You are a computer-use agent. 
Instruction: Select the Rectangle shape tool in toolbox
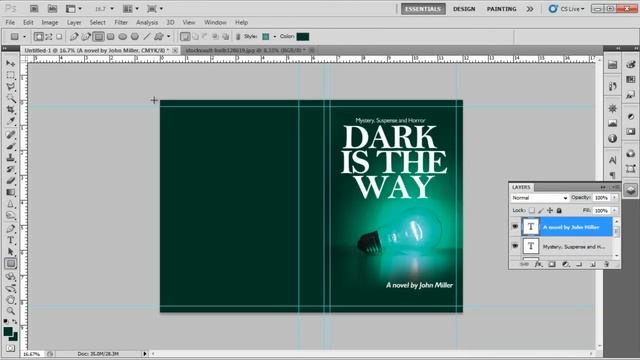point(11,263)
